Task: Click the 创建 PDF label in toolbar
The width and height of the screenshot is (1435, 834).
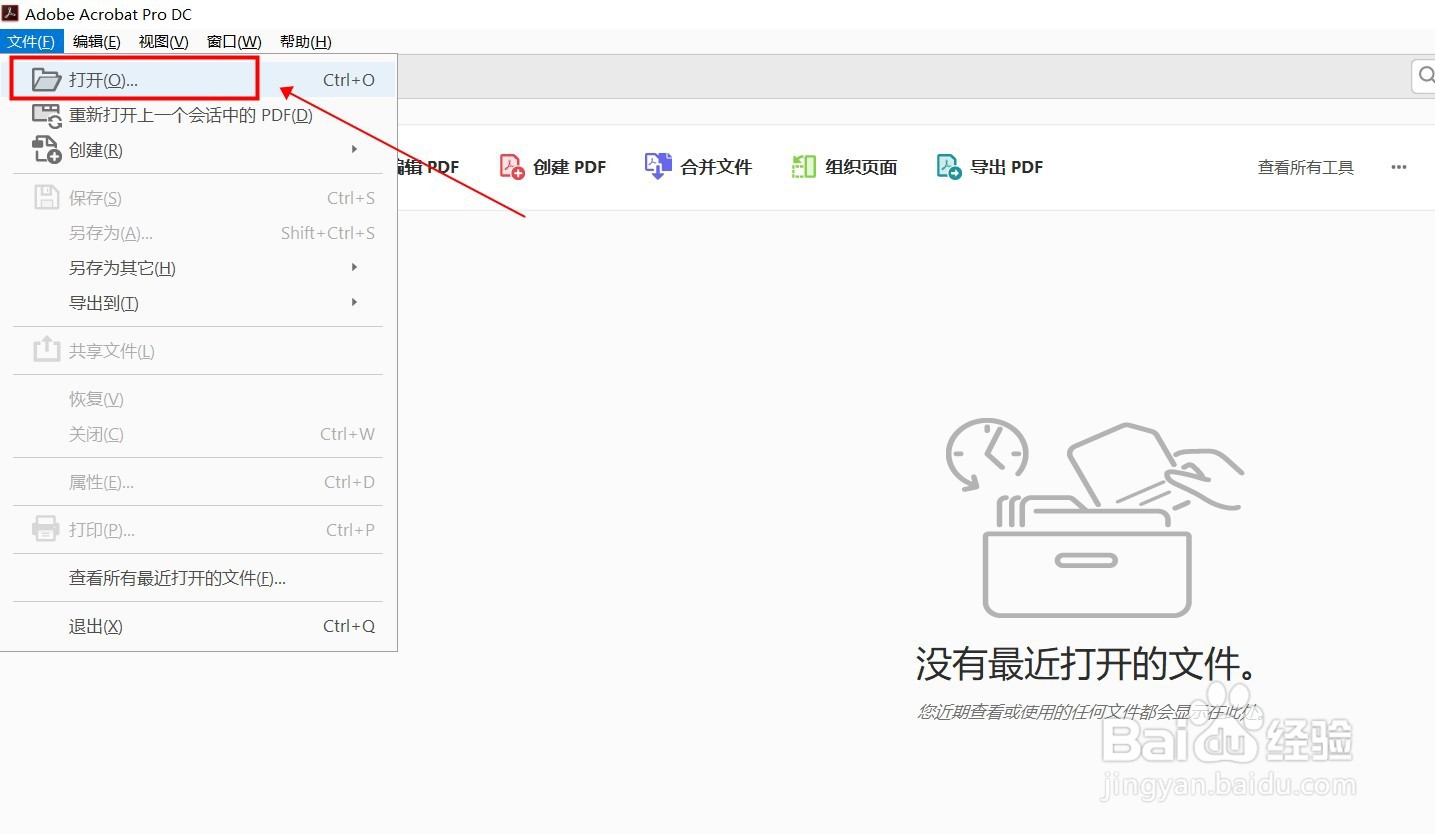Action: 570,167
